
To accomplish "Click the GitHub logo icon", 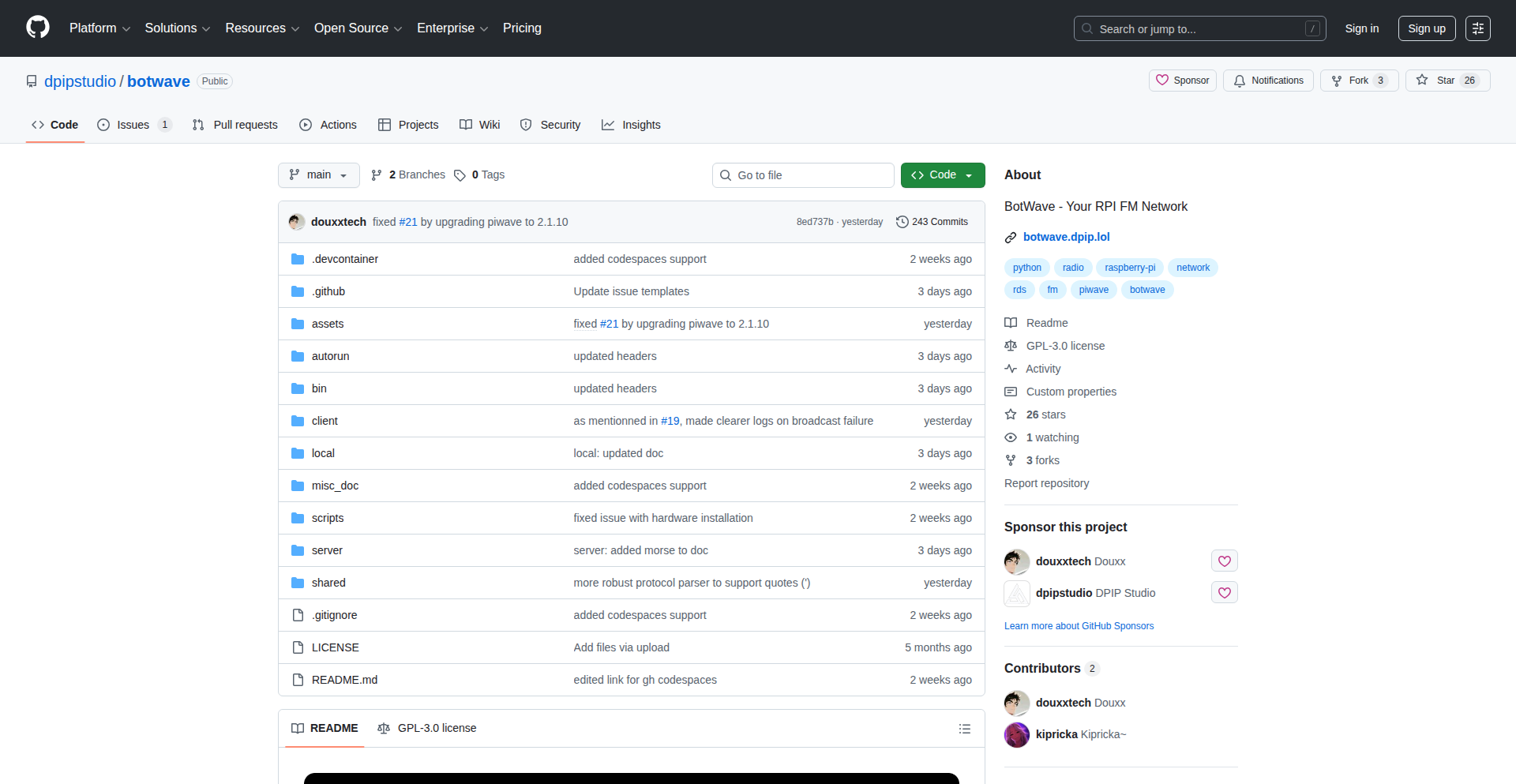I will (x=38, y=28).
